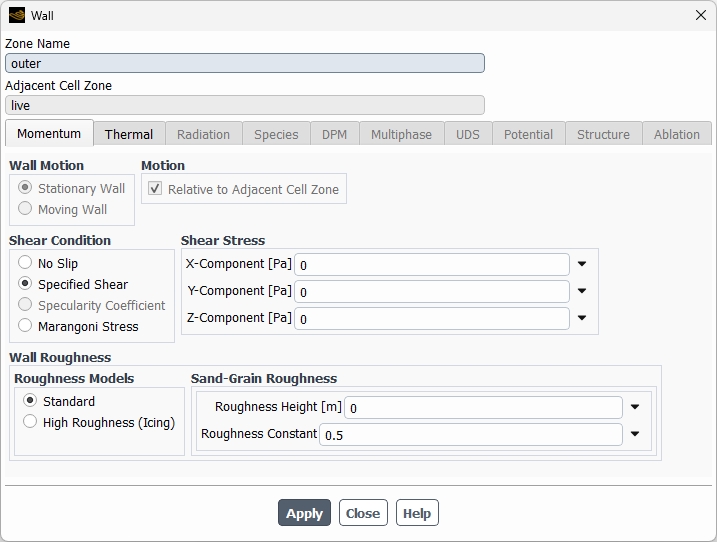
Task: Edit the Zone Name text field
Action: click(x=245, y=64)
